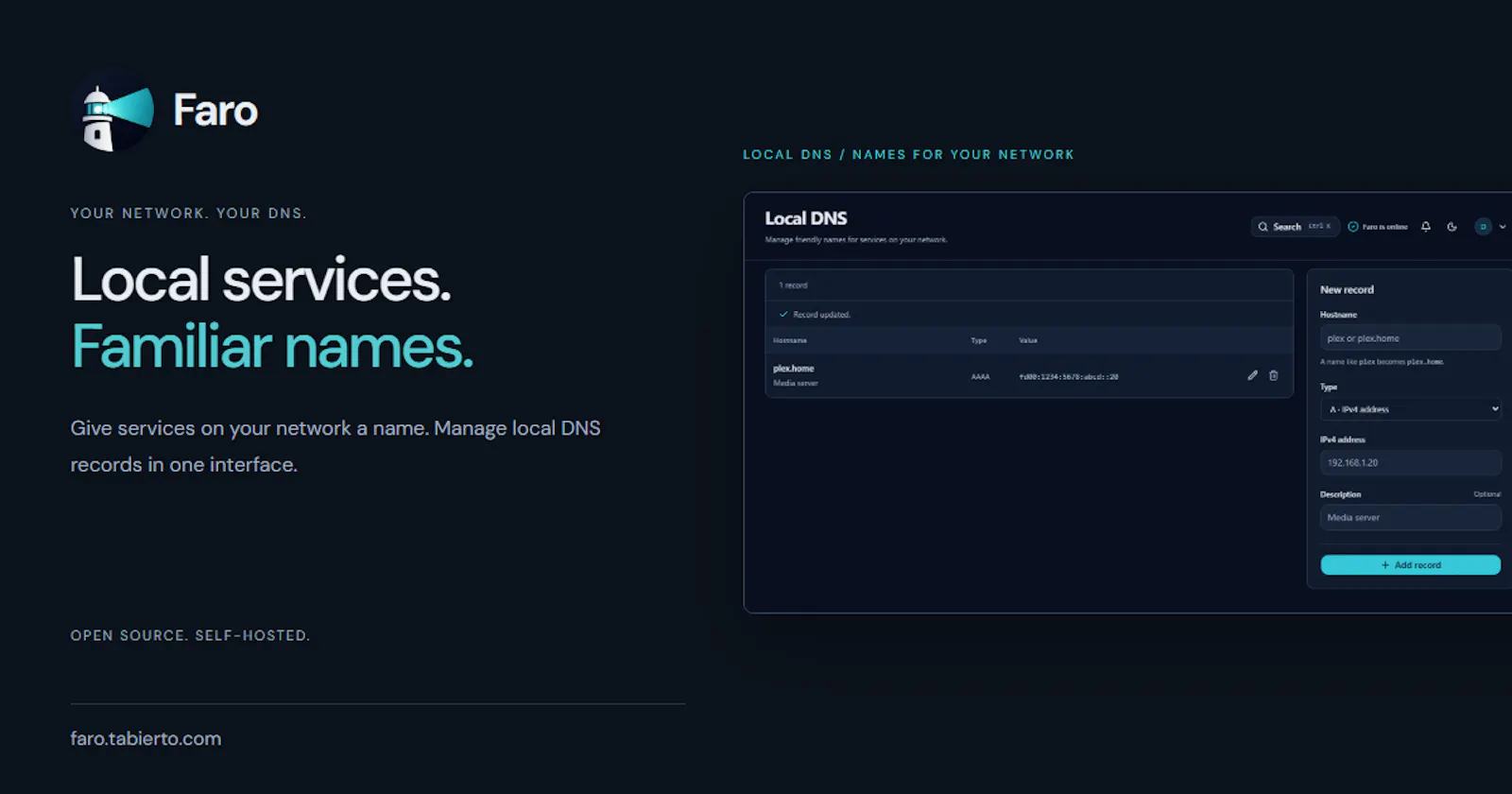
Task: Edit the plex.home record
Action: tap(1252, 375)
